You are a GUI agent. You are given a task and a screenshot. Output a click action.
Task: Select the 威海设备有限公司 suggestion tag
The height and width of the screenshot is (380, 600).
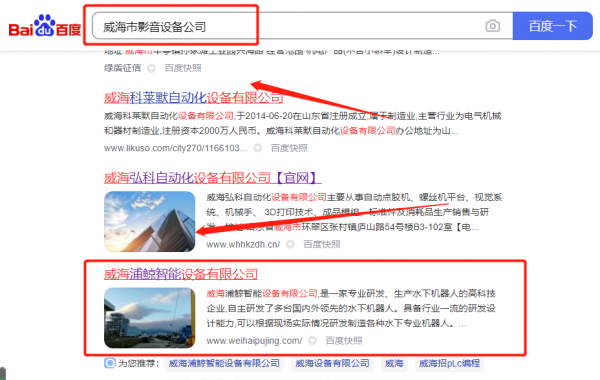pos(332,363)
